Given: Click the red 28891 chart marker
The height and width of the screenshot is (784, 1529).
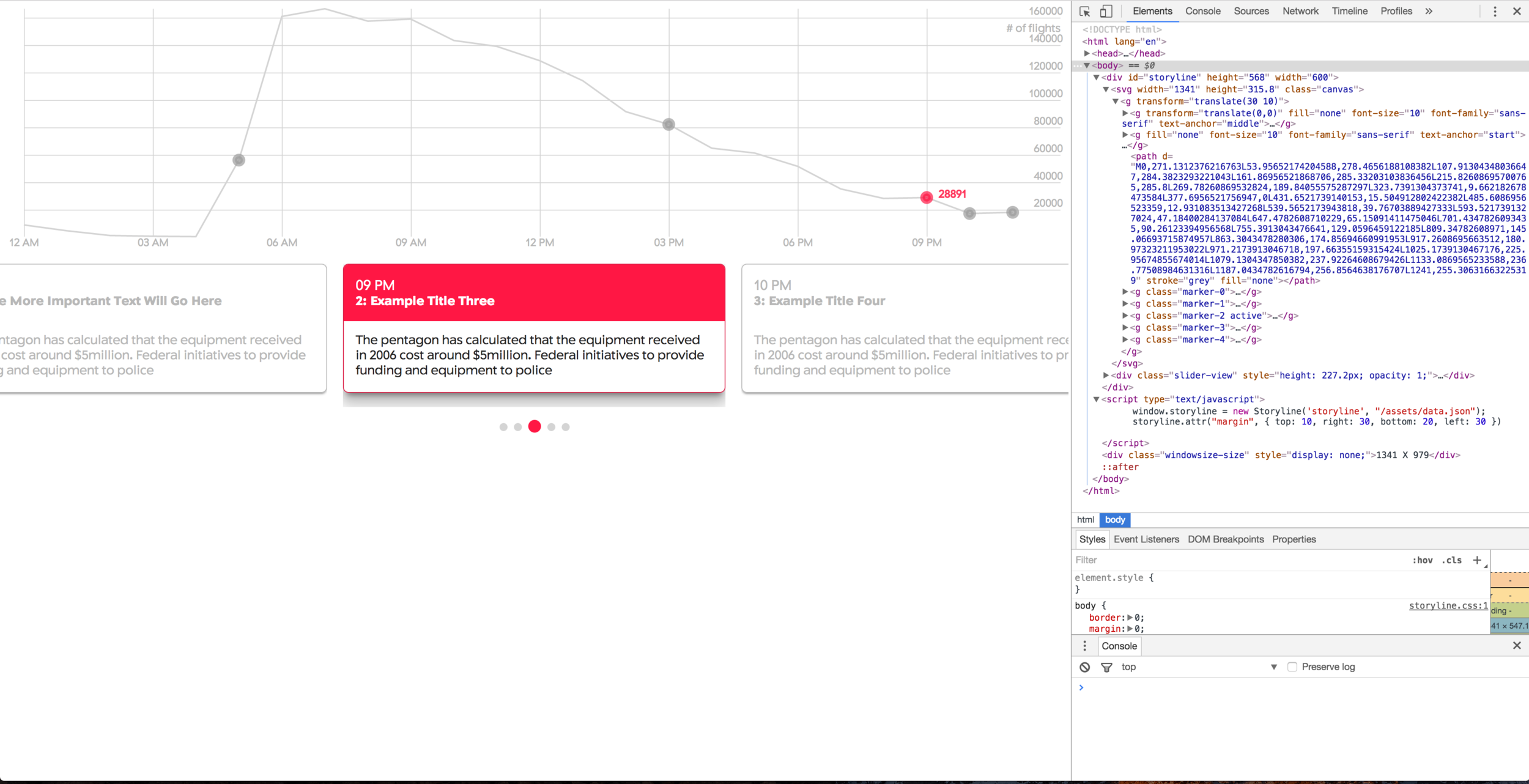Looking at the screenshot, I should pyautogui.click(x=927, y=198).
